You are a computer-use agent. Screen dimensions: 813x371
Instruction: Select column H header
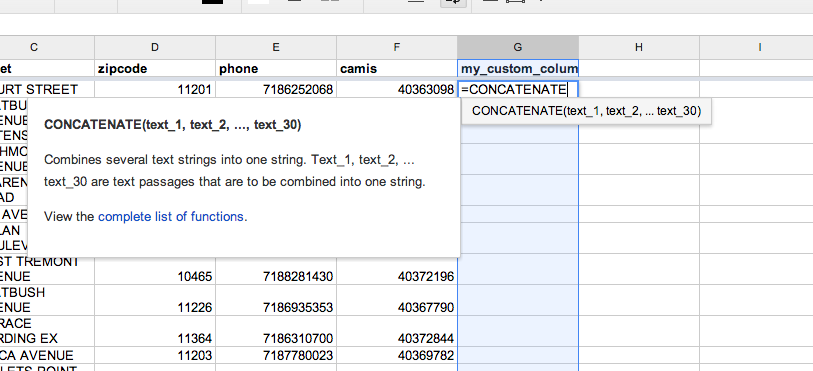point(639,47)
